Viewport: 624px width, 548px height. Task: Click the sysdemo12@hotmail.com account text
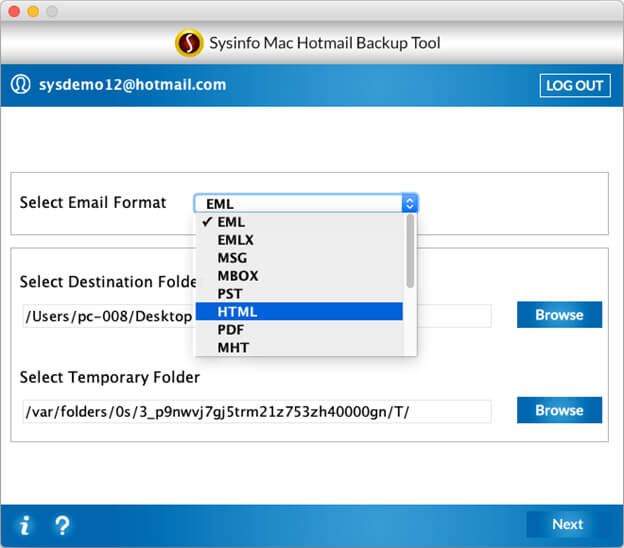(133, 84)
